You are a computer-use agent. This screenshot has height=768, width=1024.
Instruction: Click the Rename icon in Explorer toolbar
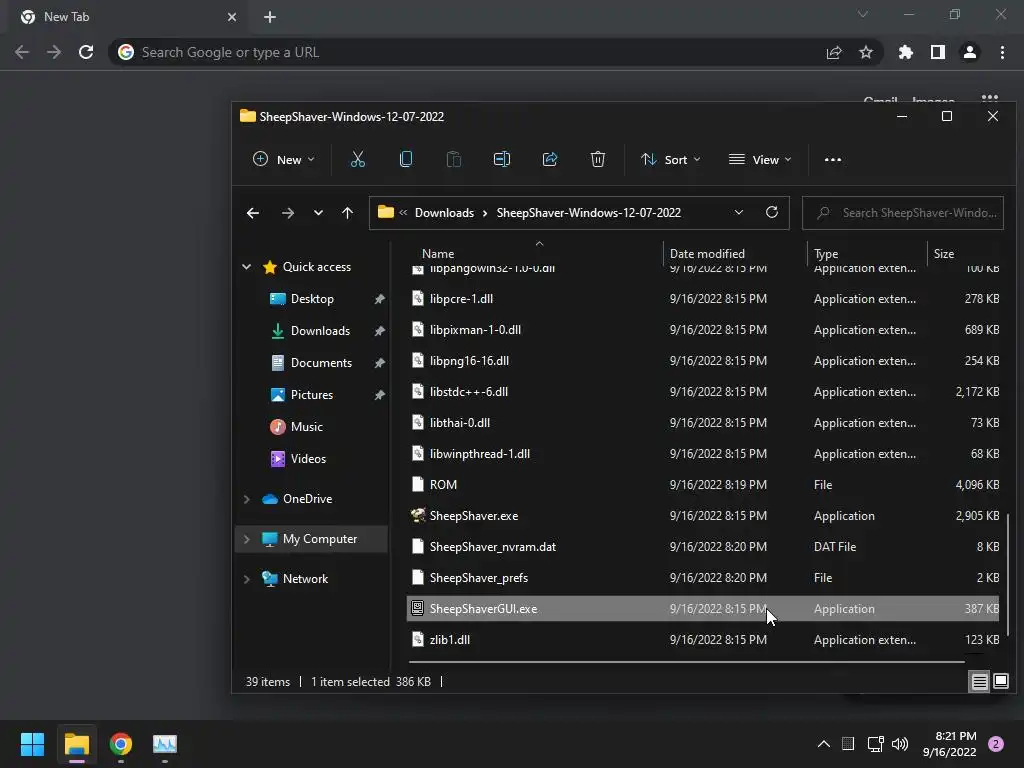(x=502, y=159)
